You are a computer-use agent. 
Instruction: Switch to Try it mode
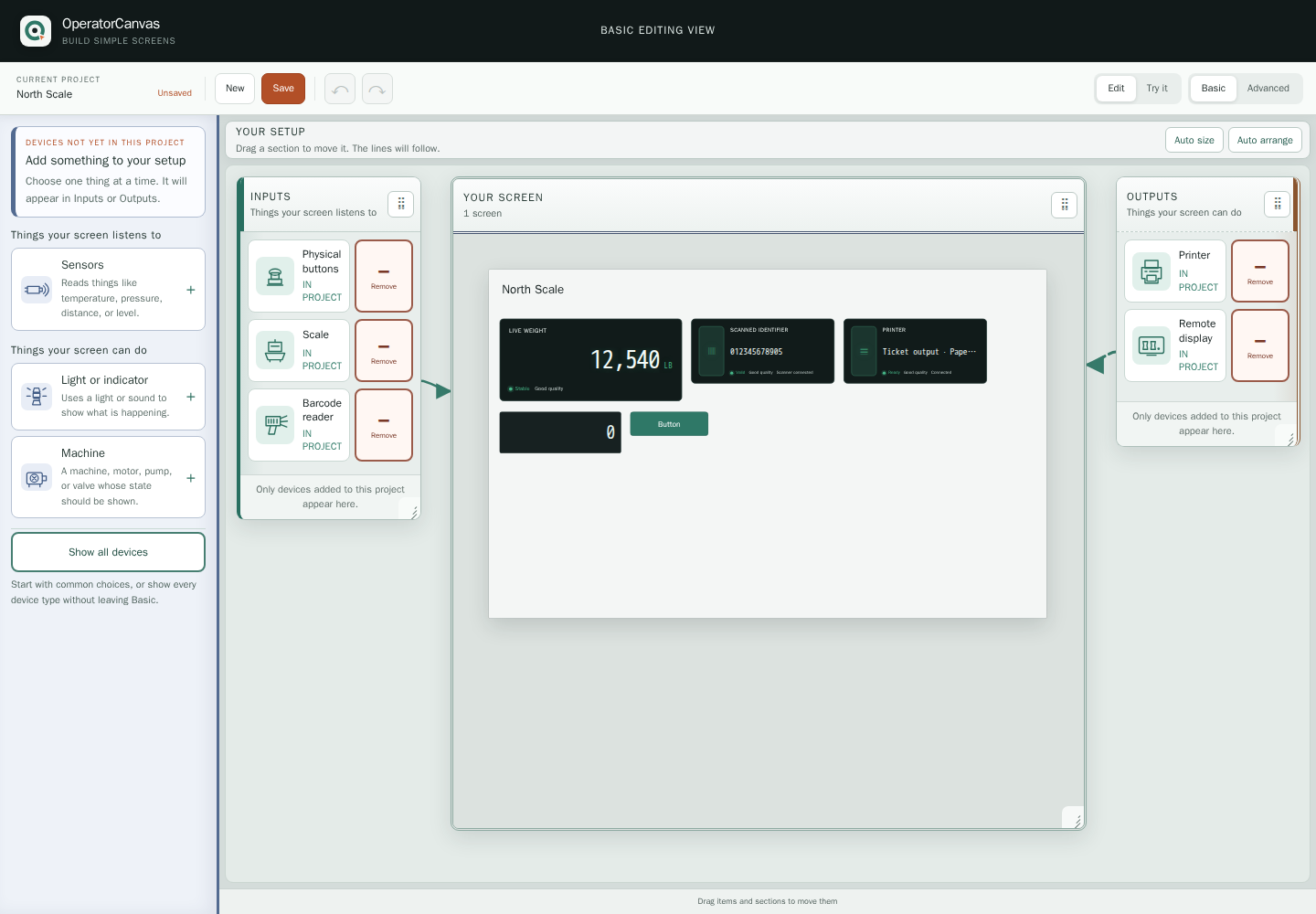pyautogui.click(x=1157, y=89)
